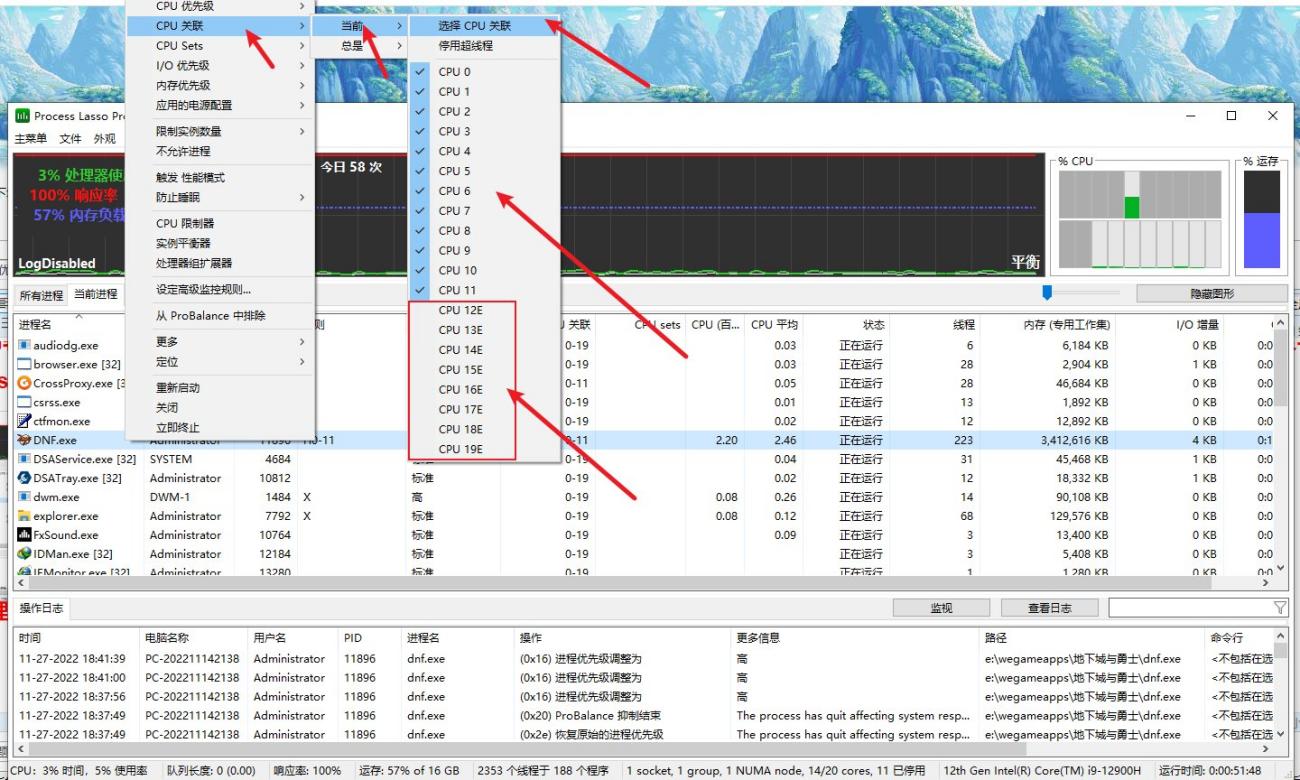Click the slider beside 隐藏图形
The height and width of the screenshot is (780, 1300).
1047,292
